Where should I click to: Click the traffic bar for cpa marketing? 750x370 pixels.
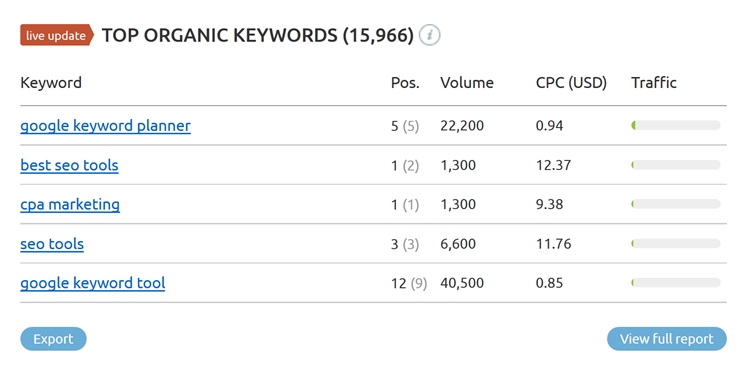(676, 204)
